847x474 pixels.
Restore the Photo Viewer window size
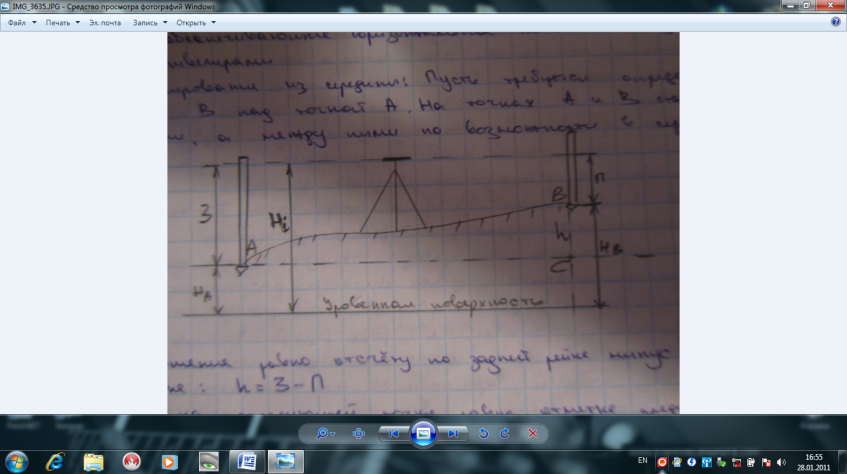tap(806, 5)
